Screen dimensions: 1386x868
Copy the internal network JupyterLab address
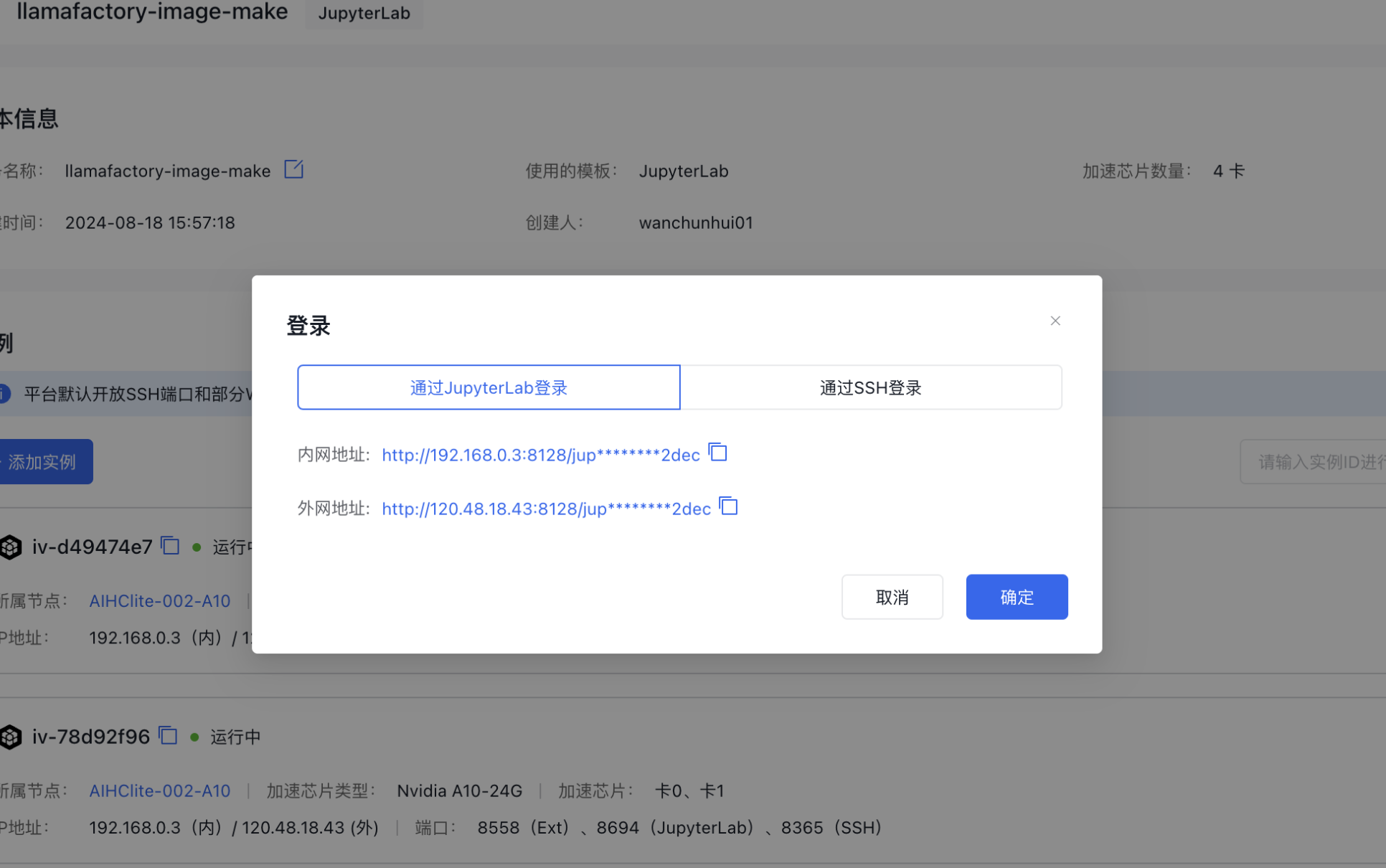[717, 453]
